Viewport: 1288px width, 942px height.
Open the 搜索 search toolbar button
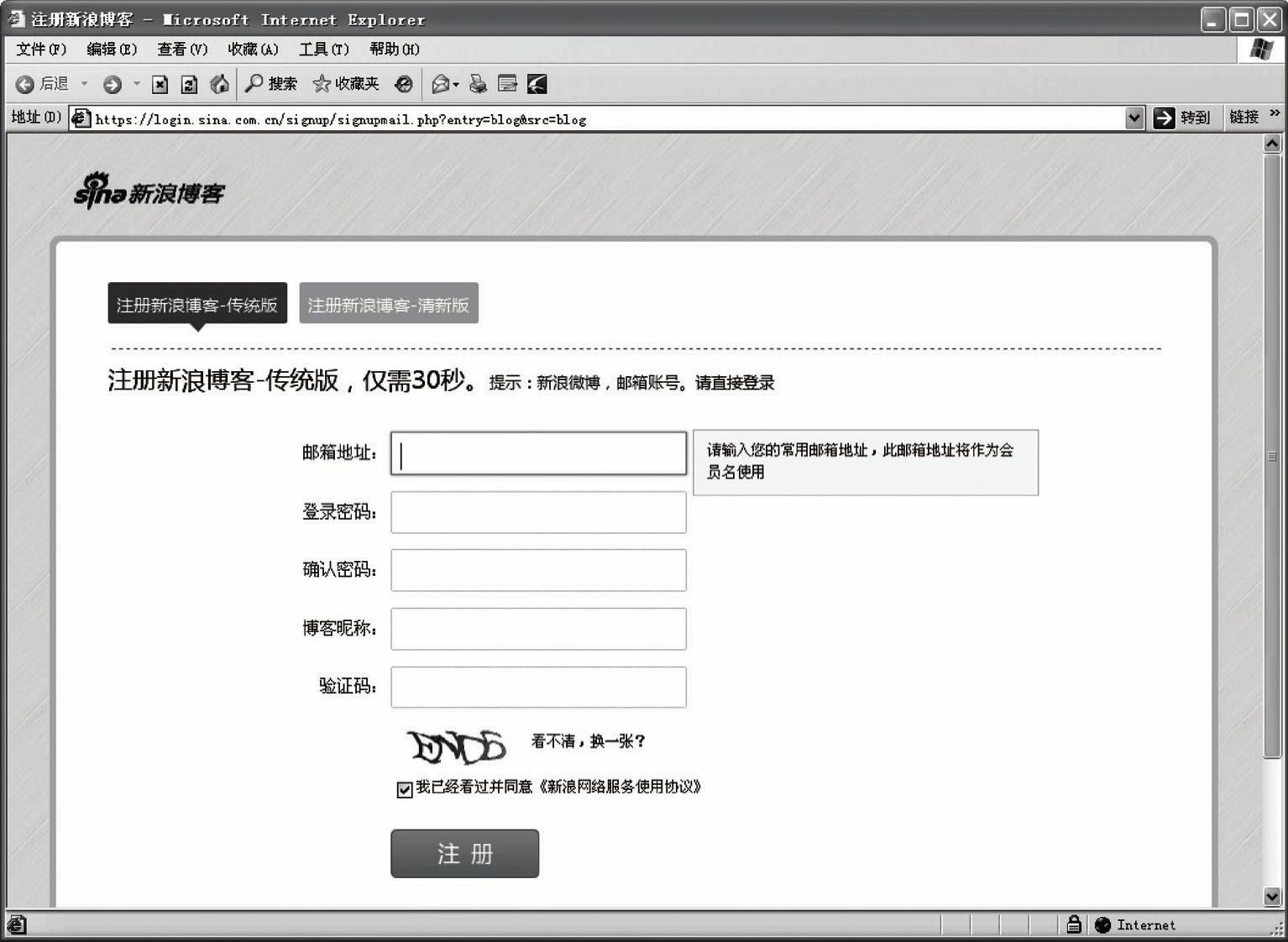click(x=270, y=83)
